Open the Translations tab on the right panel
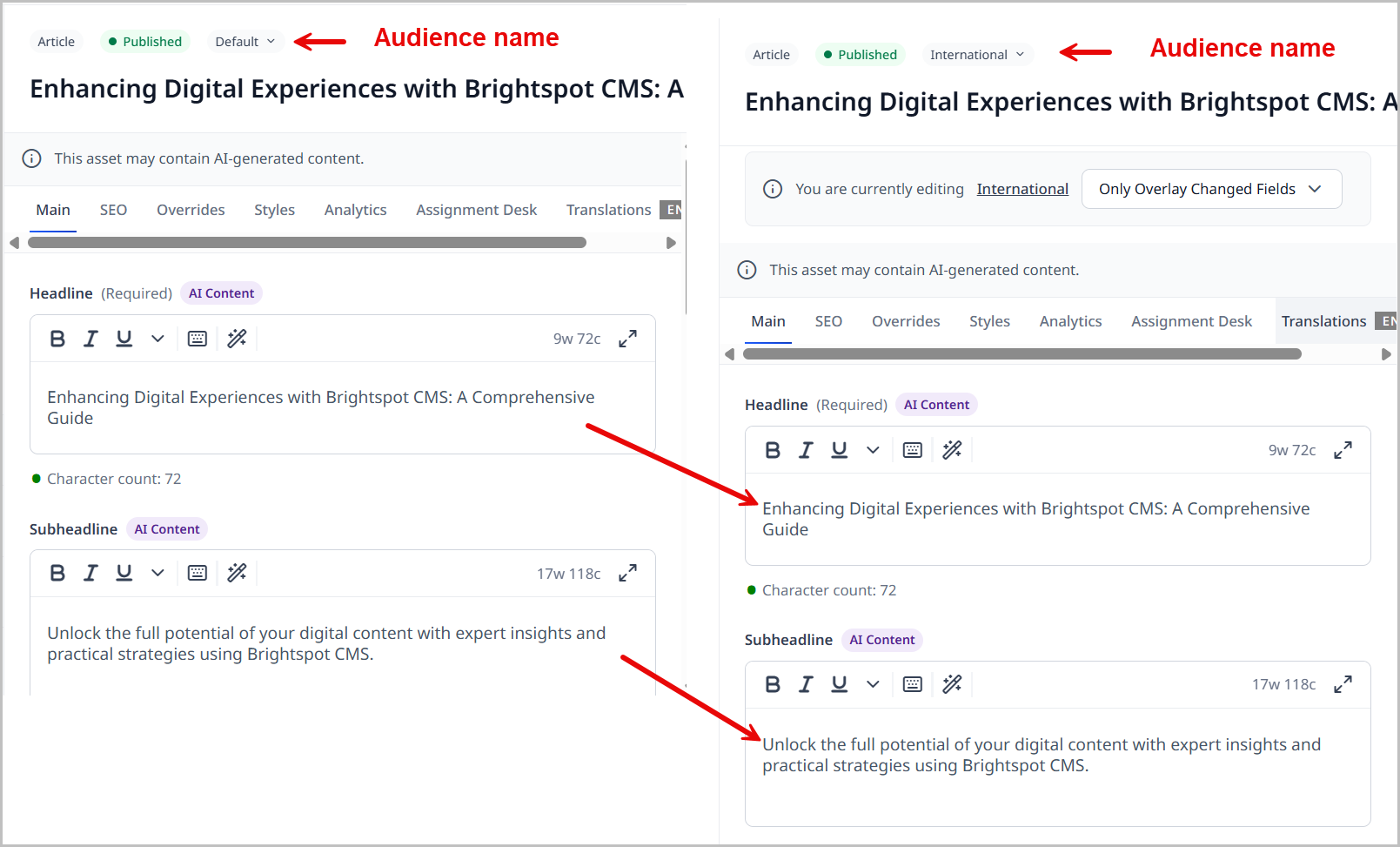This screenshot has width=1400, height=847. click(x=1323, y=321)
